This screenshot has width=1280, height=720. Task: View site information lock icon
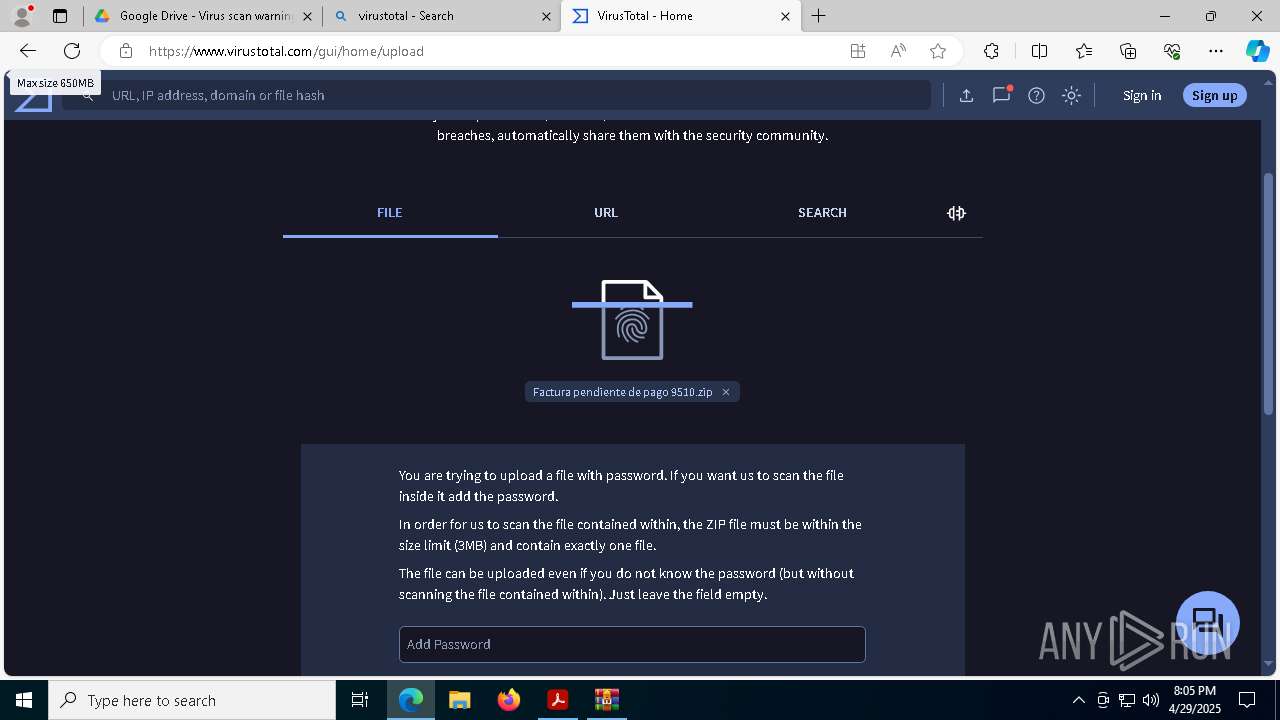(125, 51)
